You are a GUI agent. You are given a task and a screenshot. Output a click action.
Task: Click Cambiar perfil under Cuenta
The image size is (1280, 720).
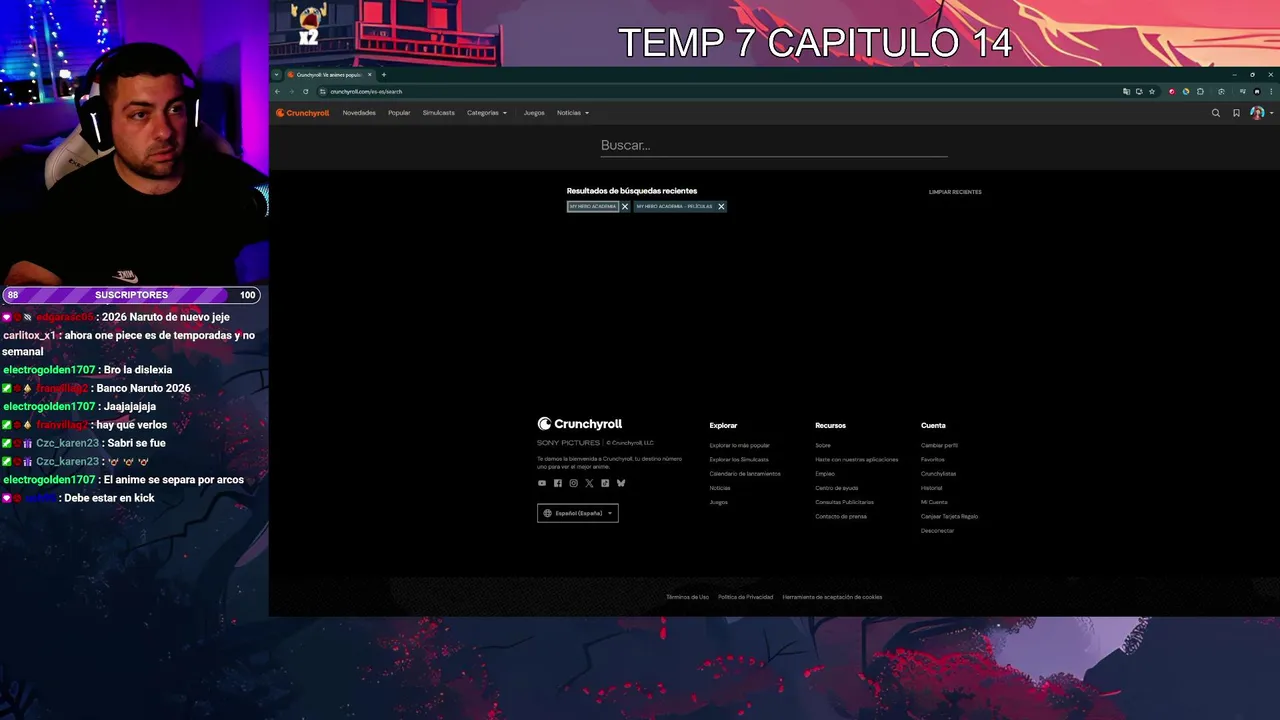940,446
